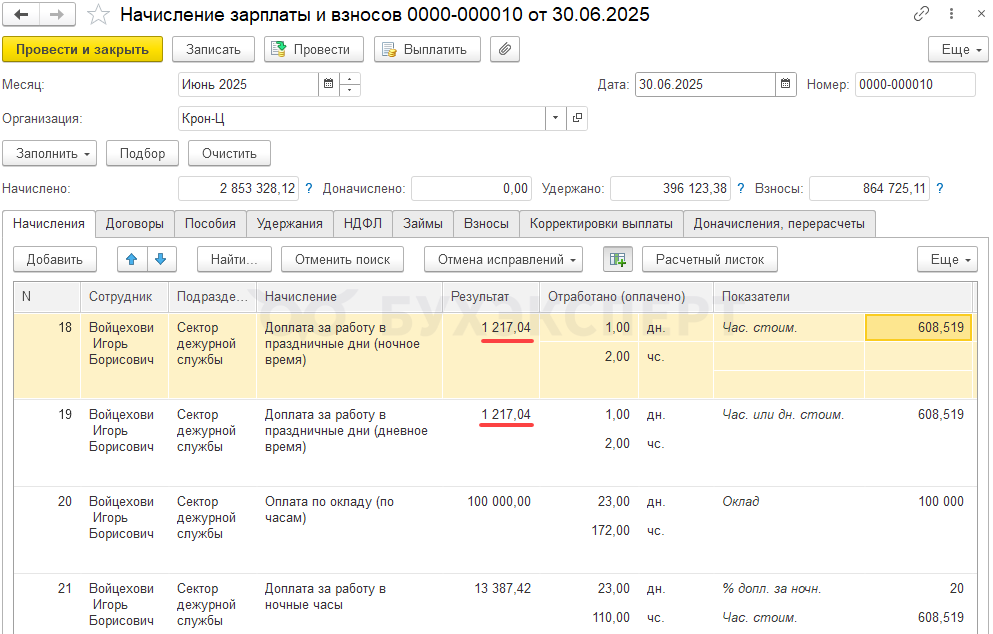Screen dimensions: 993x634
Task: Open the Заполнить dropdown button
Action: [x=49, y=153]
